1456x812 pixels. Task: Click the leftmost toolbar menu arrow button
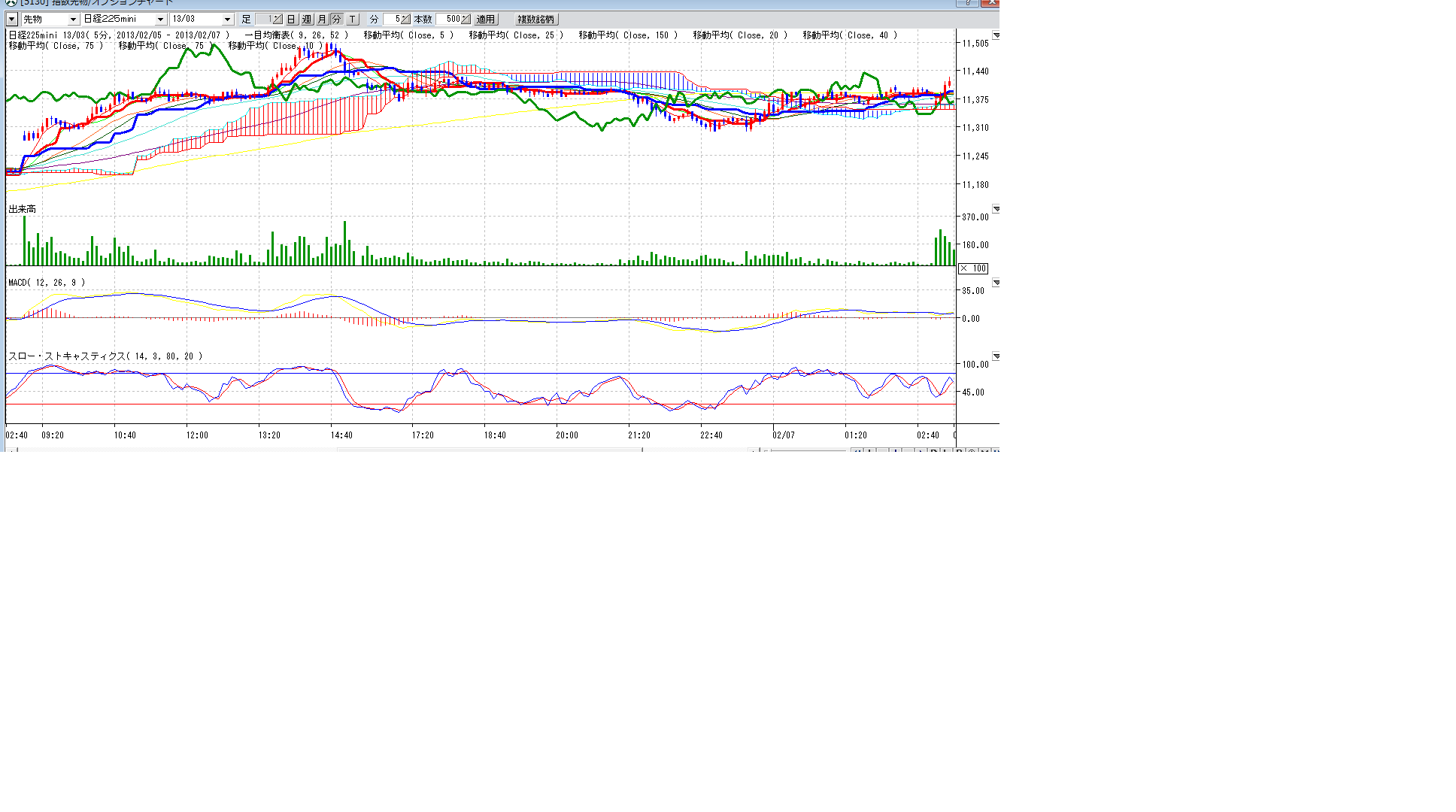pos(12,20)
